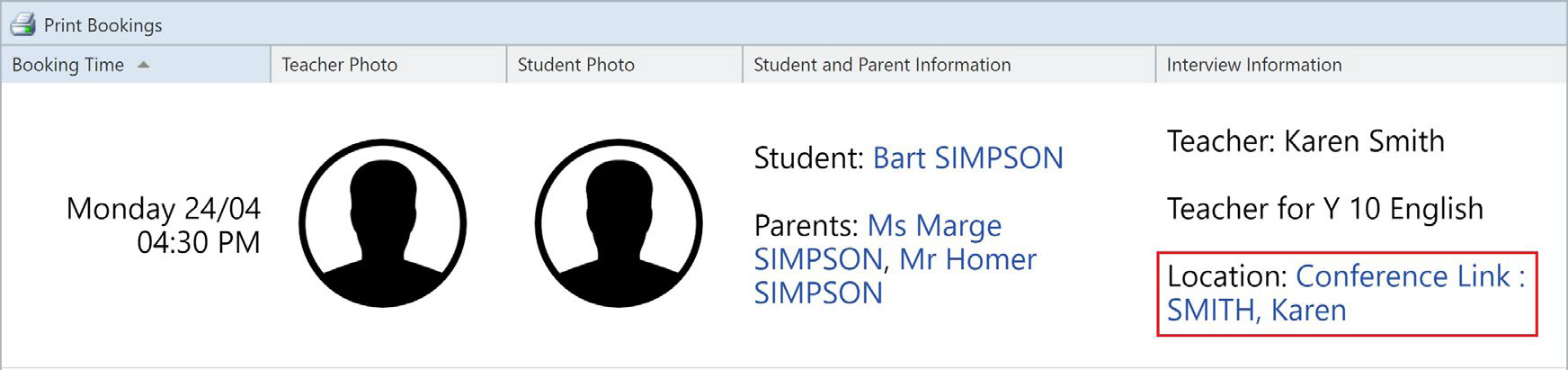This screenshot has width=1568, height=370.
Task: Click the Parents: label
Action: click(x=806, y=225)
